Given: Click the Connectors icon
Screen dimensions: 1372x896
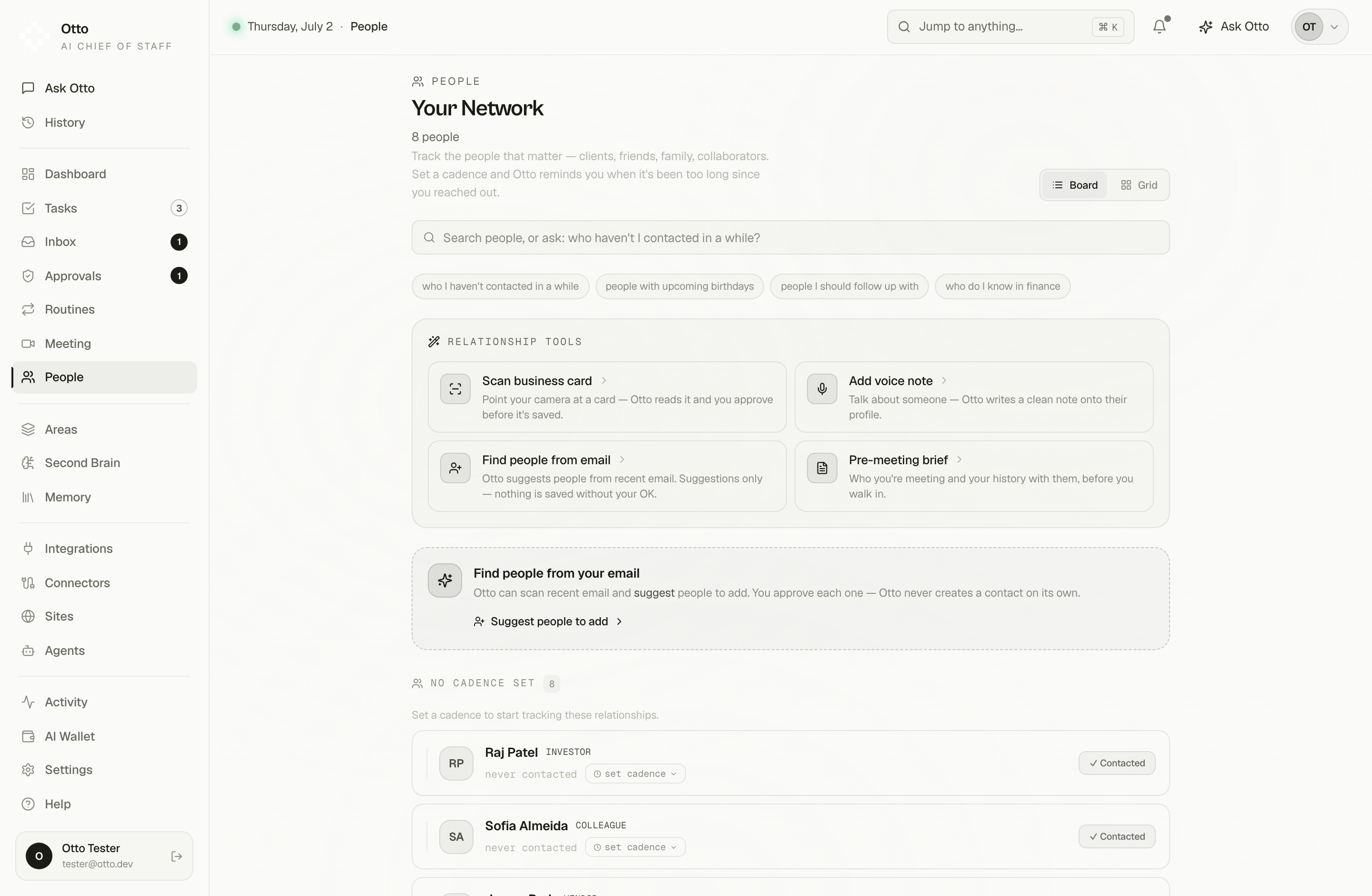Looking at the screenshot, I should [28, 583].
